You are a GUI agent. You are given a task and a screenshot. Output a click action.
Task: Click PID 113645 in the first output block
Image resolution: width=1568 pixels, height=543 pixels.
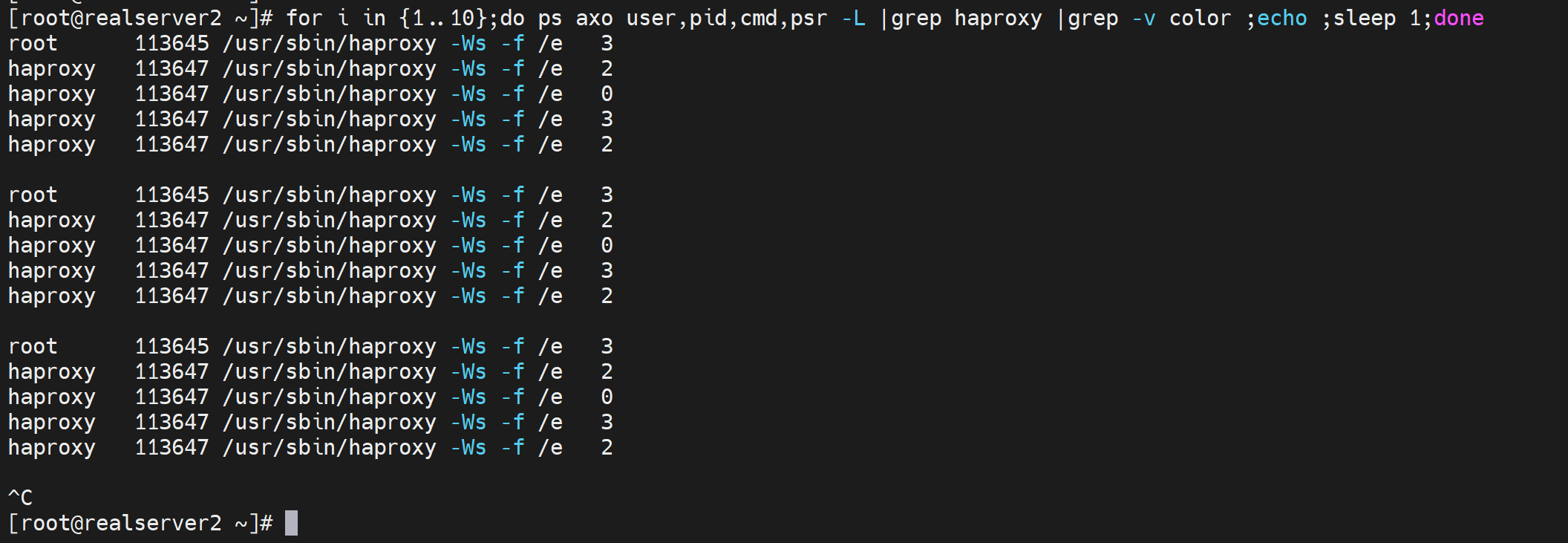tap(171, 44)
